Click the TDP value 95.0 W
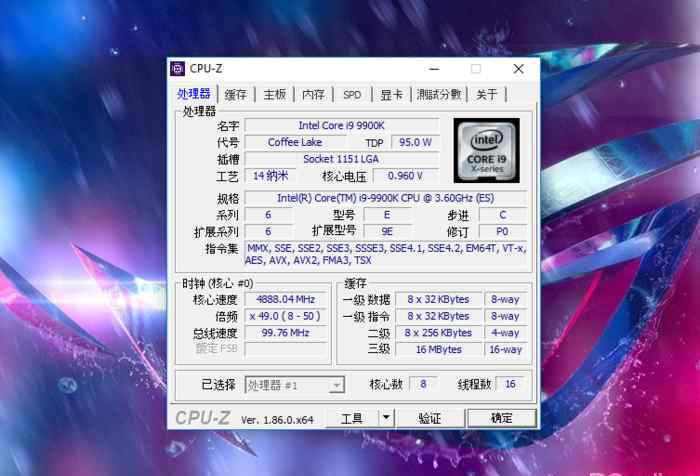 coord(415,142)
